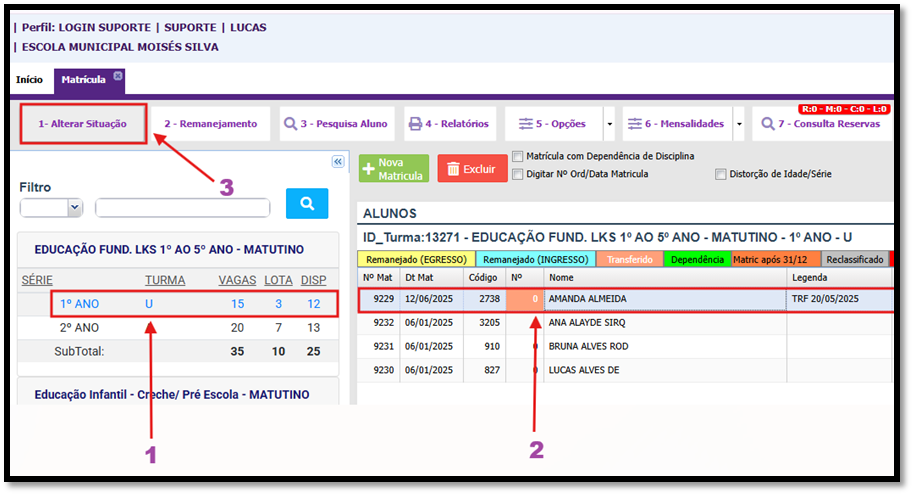The image size is (913, 495).
Task: Click the Filtro text input field
Action: pos(182,208)
